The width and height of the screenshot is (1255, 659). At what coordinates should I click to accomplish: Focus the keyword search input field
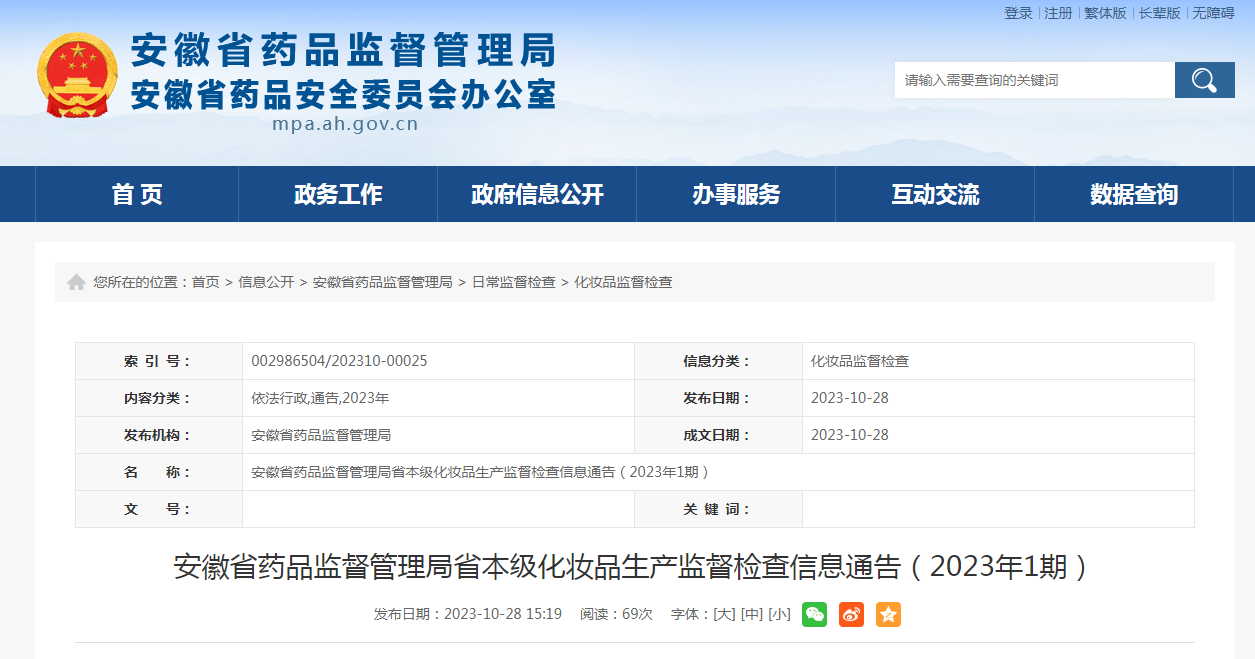tap(1035, 80)
